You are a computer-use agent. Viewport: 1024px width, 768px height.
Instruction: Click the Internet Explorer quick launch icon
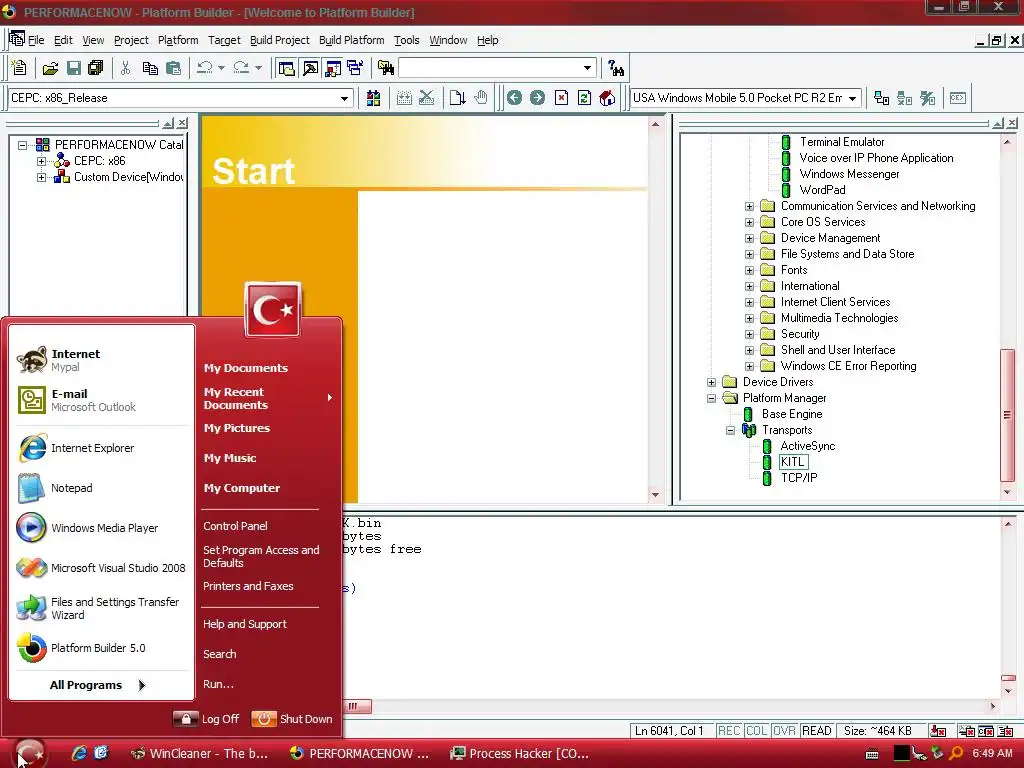(x=79, y=753)
